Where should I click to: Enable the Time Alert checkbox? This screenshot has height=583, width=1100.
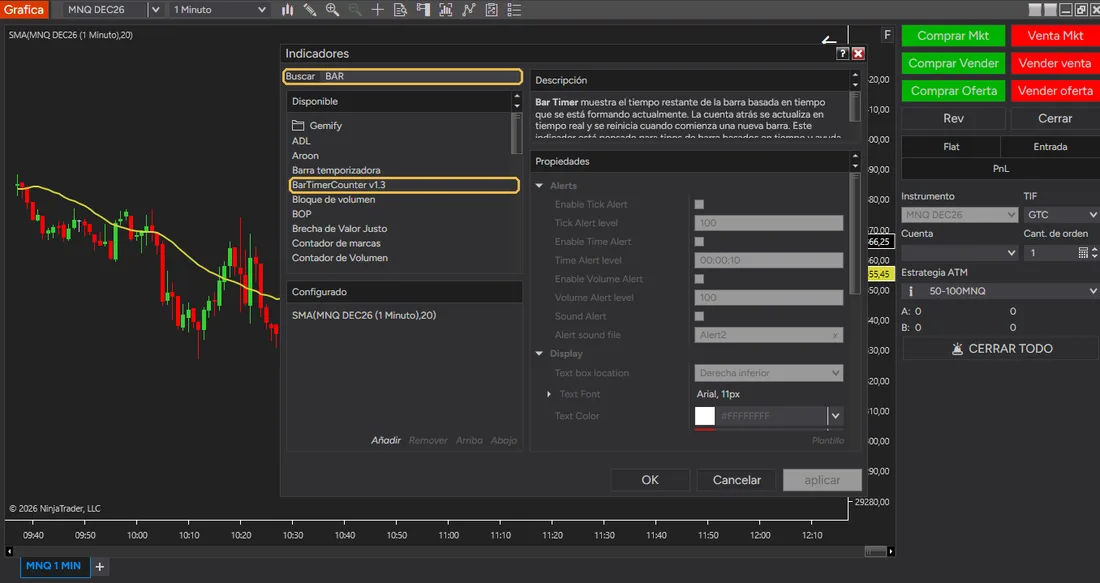click(x=699, y=242)
